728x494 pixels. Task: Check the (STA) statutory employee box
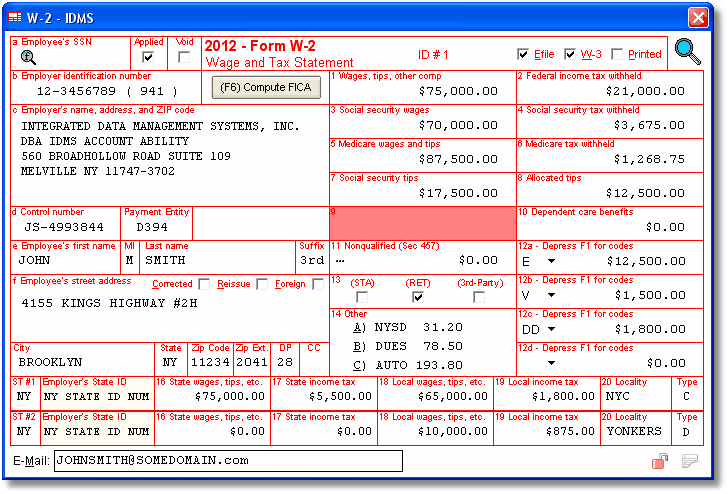[362, 297]
